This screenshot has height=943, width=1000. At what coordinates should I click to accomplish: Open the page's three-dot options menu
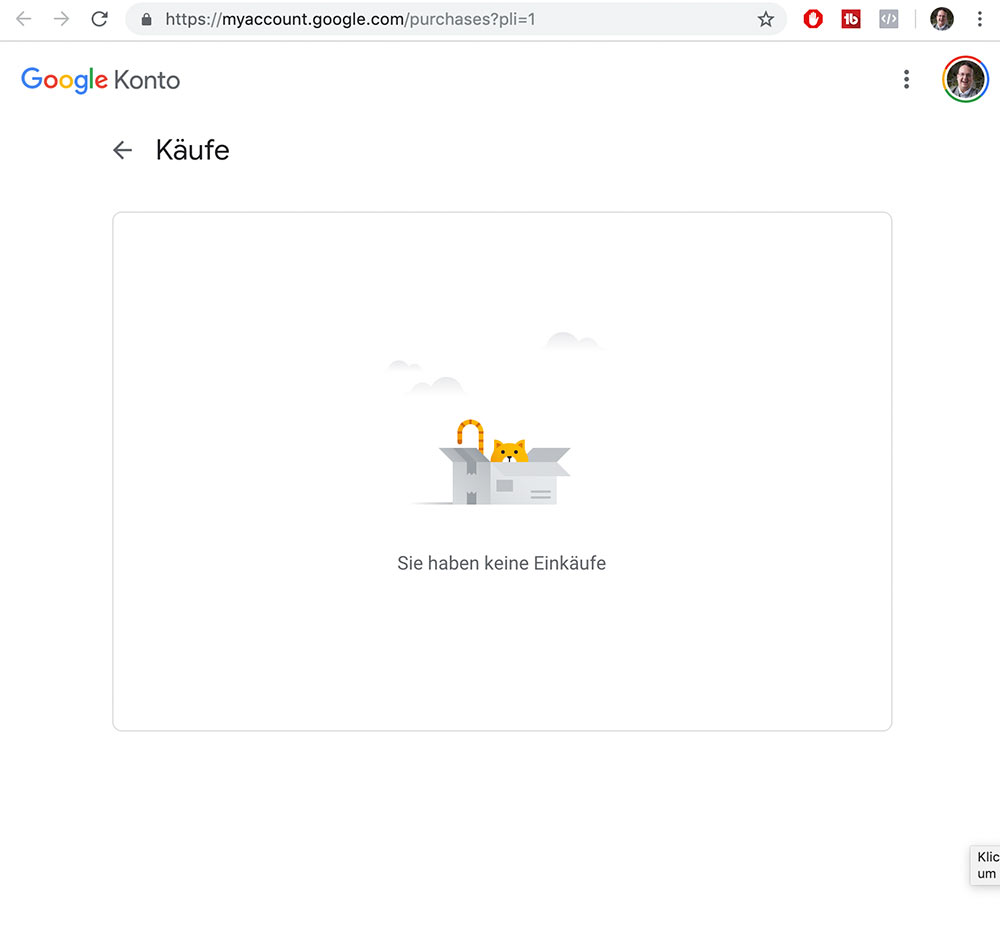(906, 80)
